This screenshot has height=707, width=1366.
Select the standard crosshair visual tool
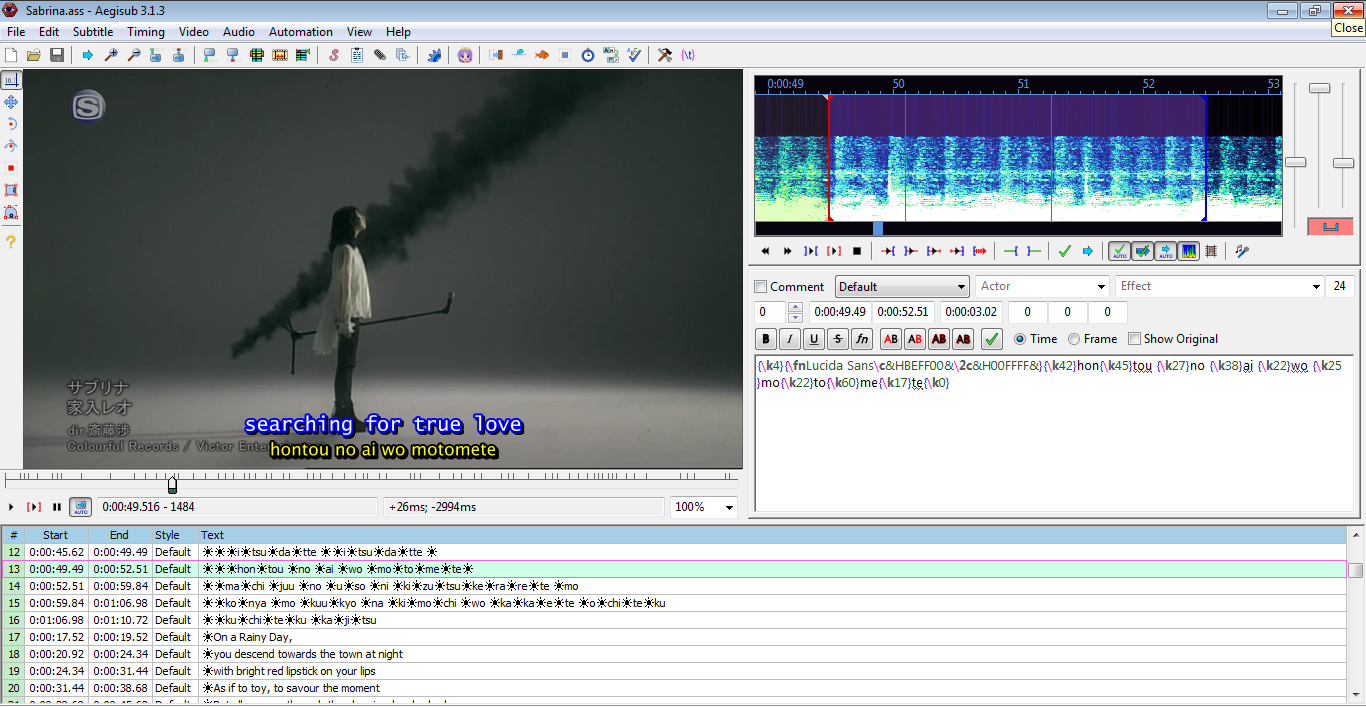tap(11, 80)
